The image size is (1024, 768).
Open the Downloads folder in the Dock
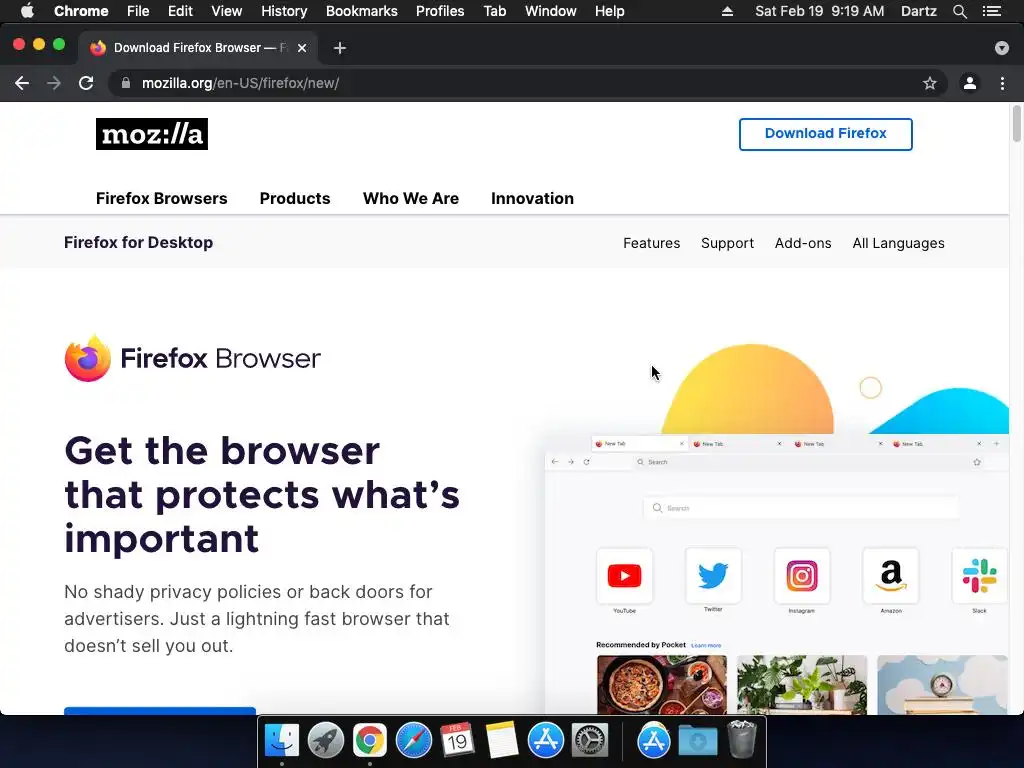point(697,741)
